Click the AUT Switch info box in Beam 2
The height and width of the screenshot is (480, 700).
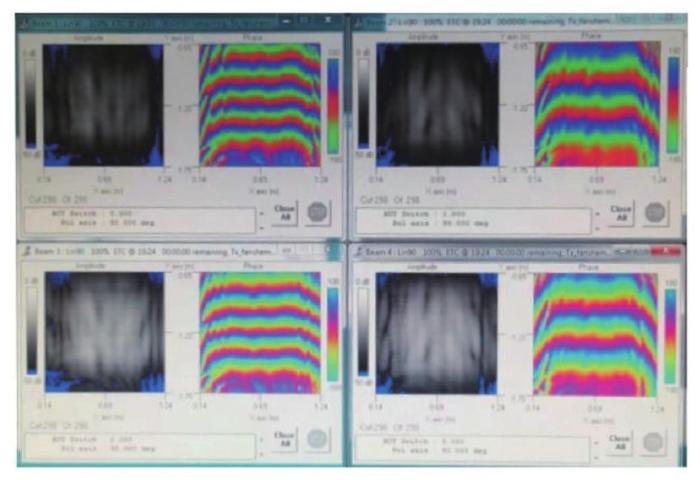pos(474,220)
